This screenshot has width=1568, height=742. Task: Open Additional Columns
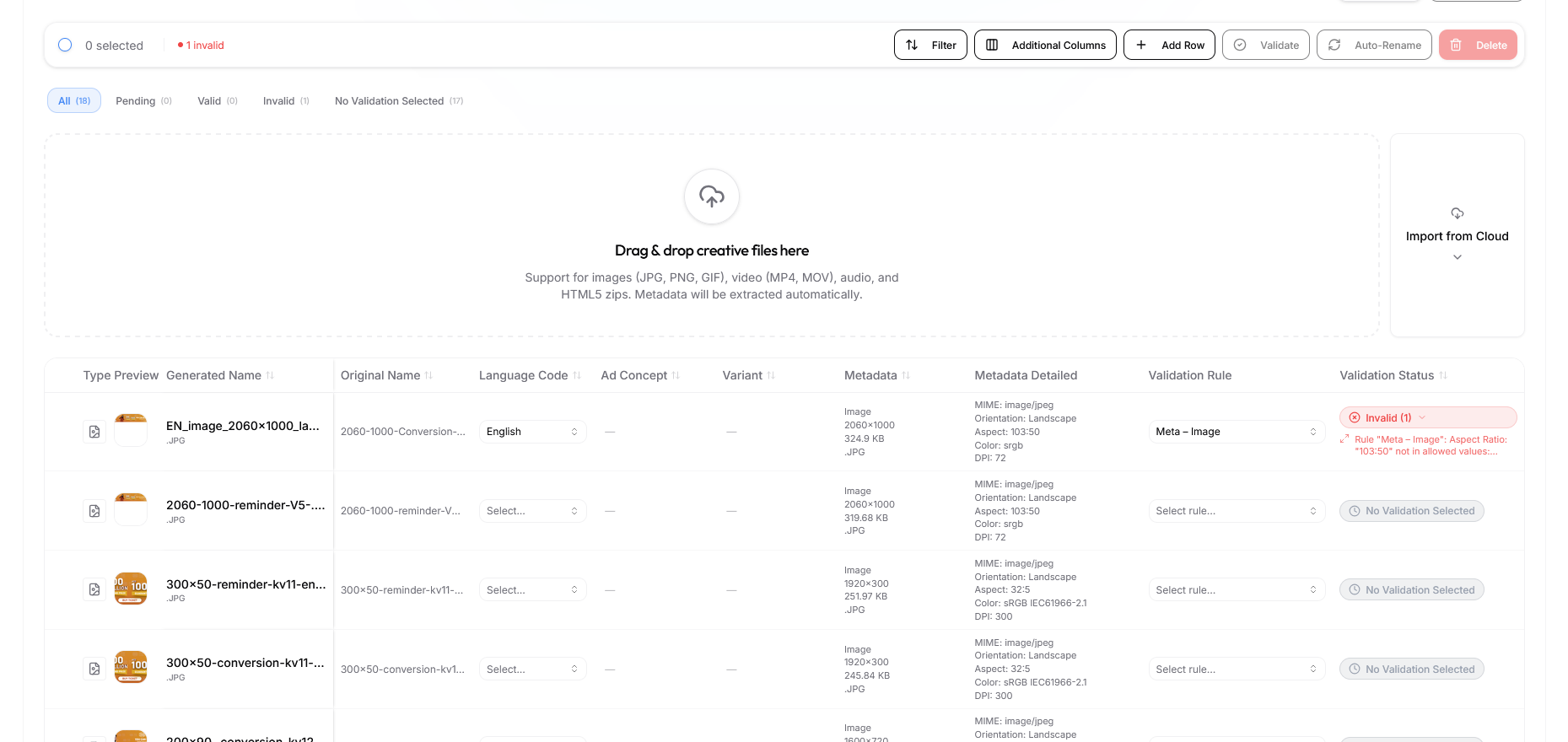tap(1045, 45)
